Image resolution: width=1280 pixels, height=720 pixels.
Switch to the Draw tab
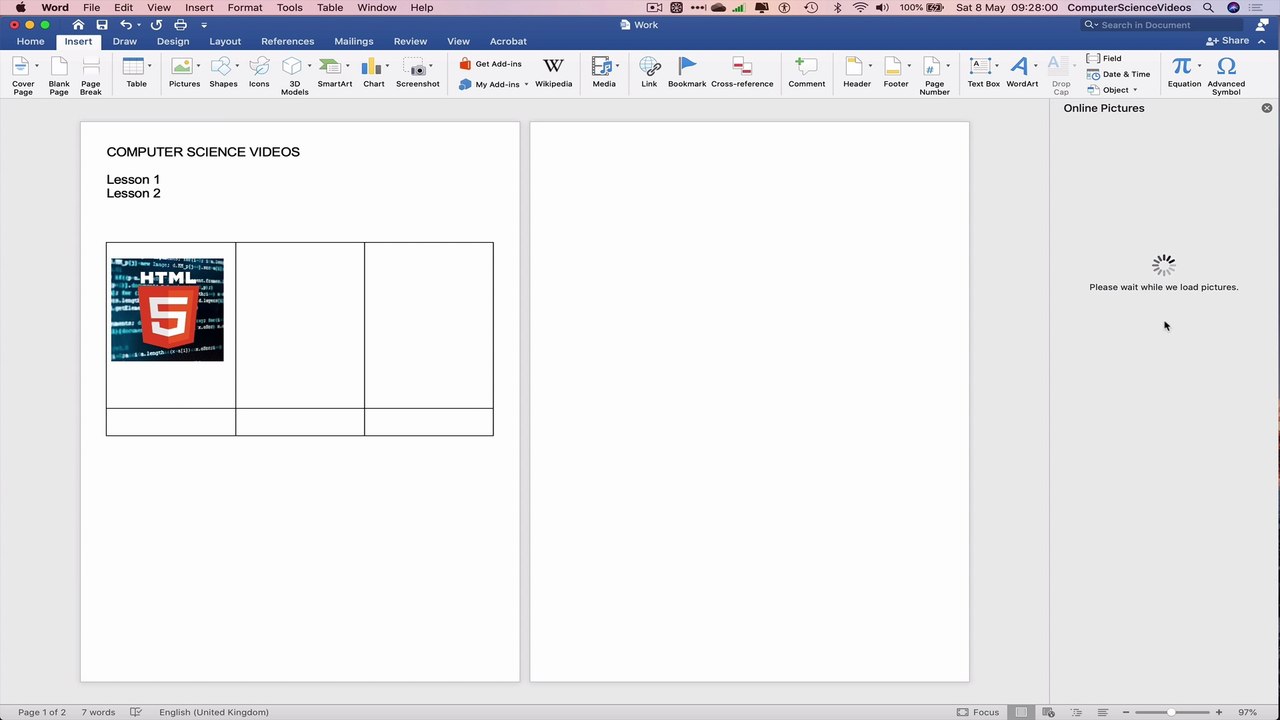[125, 41]
